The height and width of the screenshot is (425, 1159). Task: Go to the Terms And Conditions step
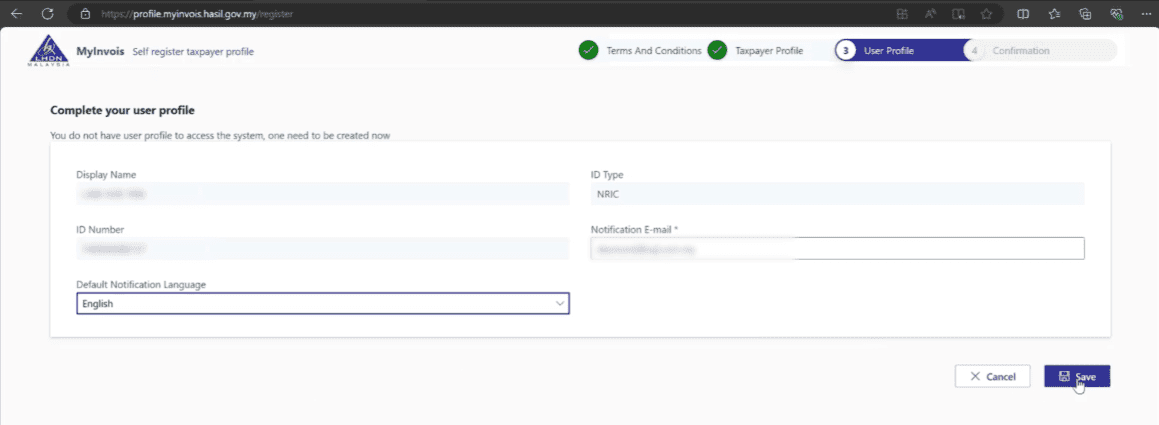654,51
